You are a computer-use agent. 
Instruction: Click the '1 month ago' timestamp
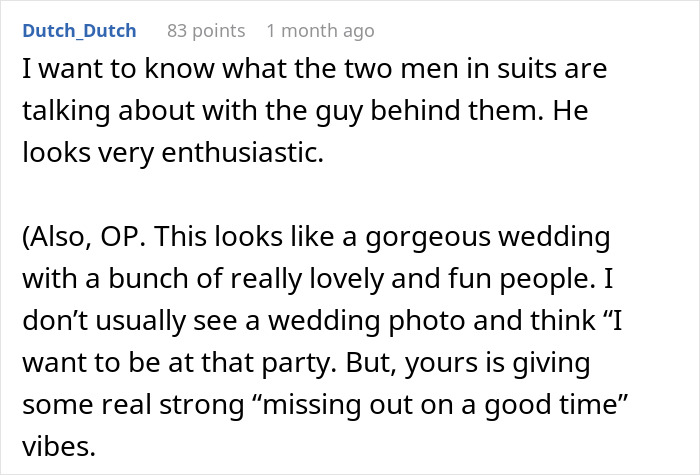320,31
